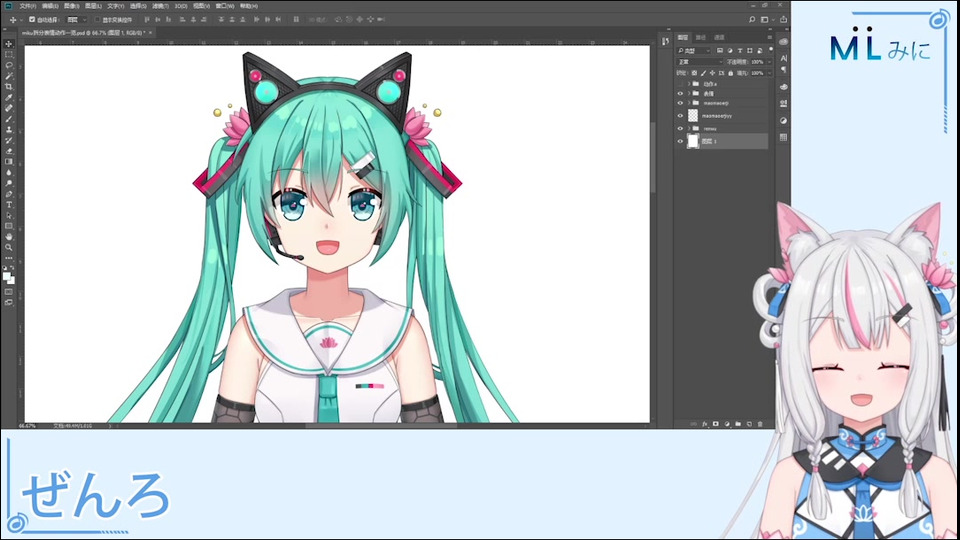The width and height of the screenshot is (960, 540).
Task: Filter layers by shape layer icon
Action: coord(749,50)
